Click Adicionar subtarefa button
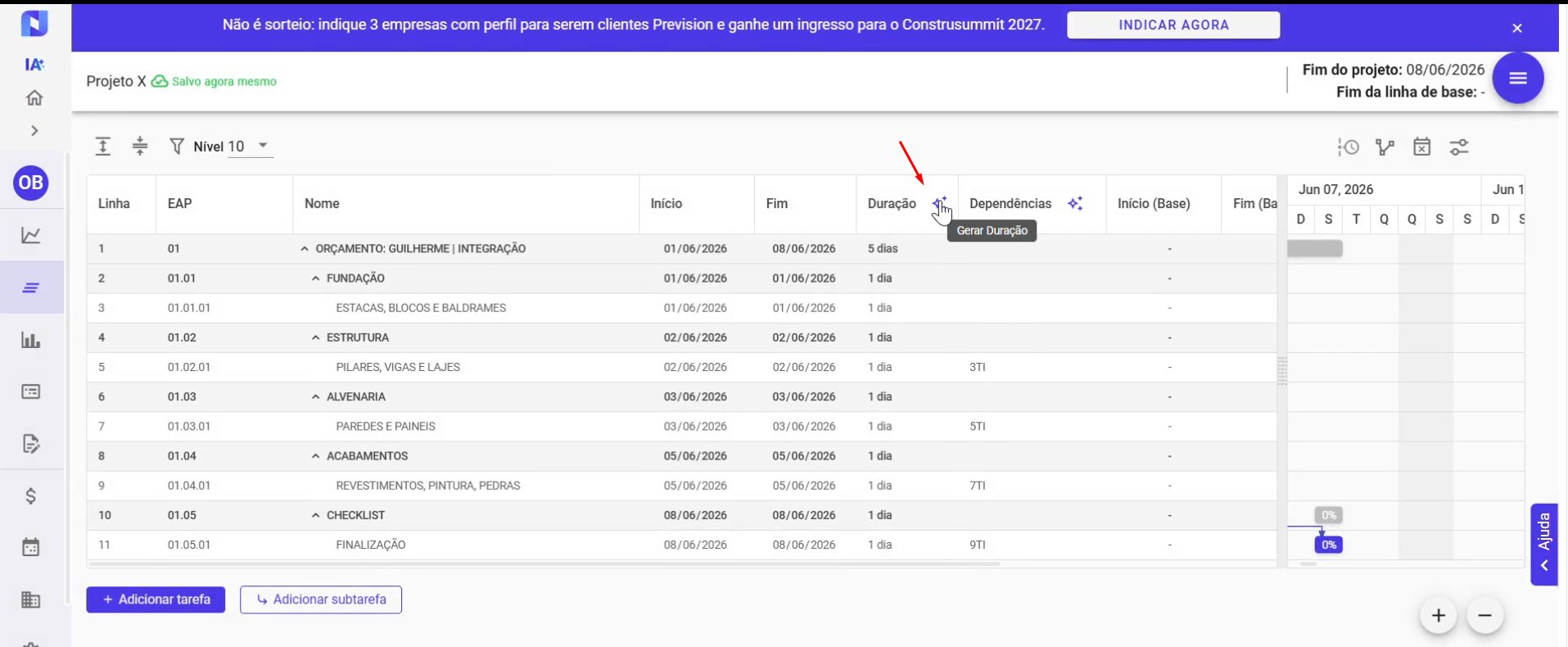1568x647 pixels. coord(321,599)
